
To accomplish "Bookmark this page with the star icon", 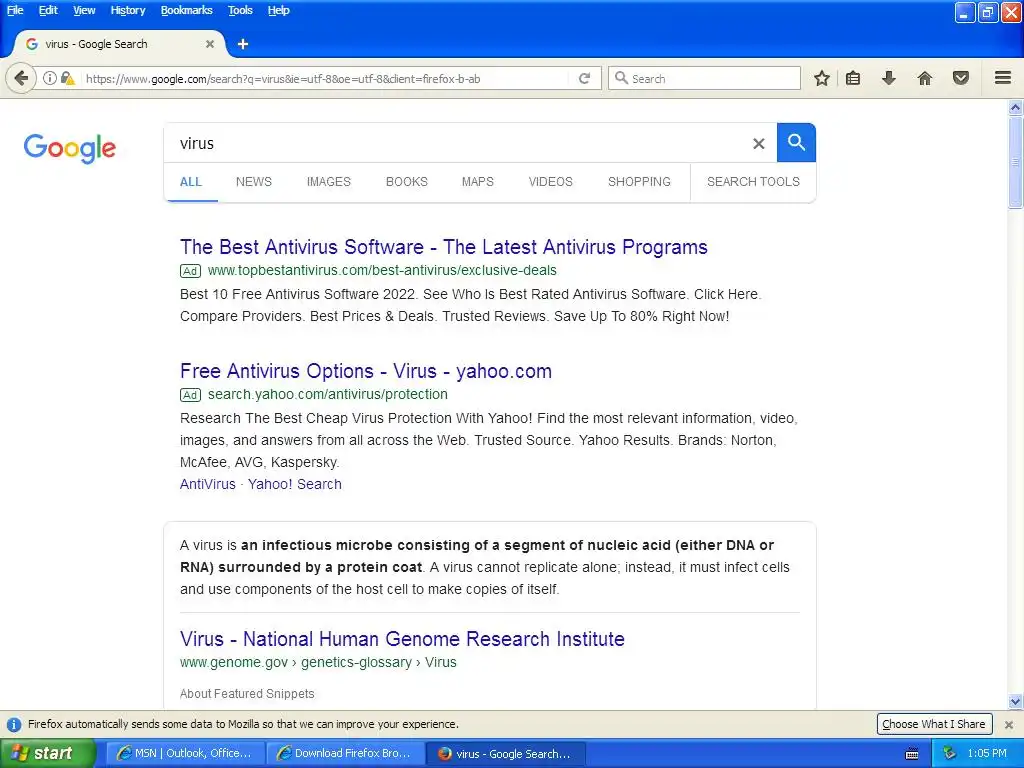I will [822, 78].
